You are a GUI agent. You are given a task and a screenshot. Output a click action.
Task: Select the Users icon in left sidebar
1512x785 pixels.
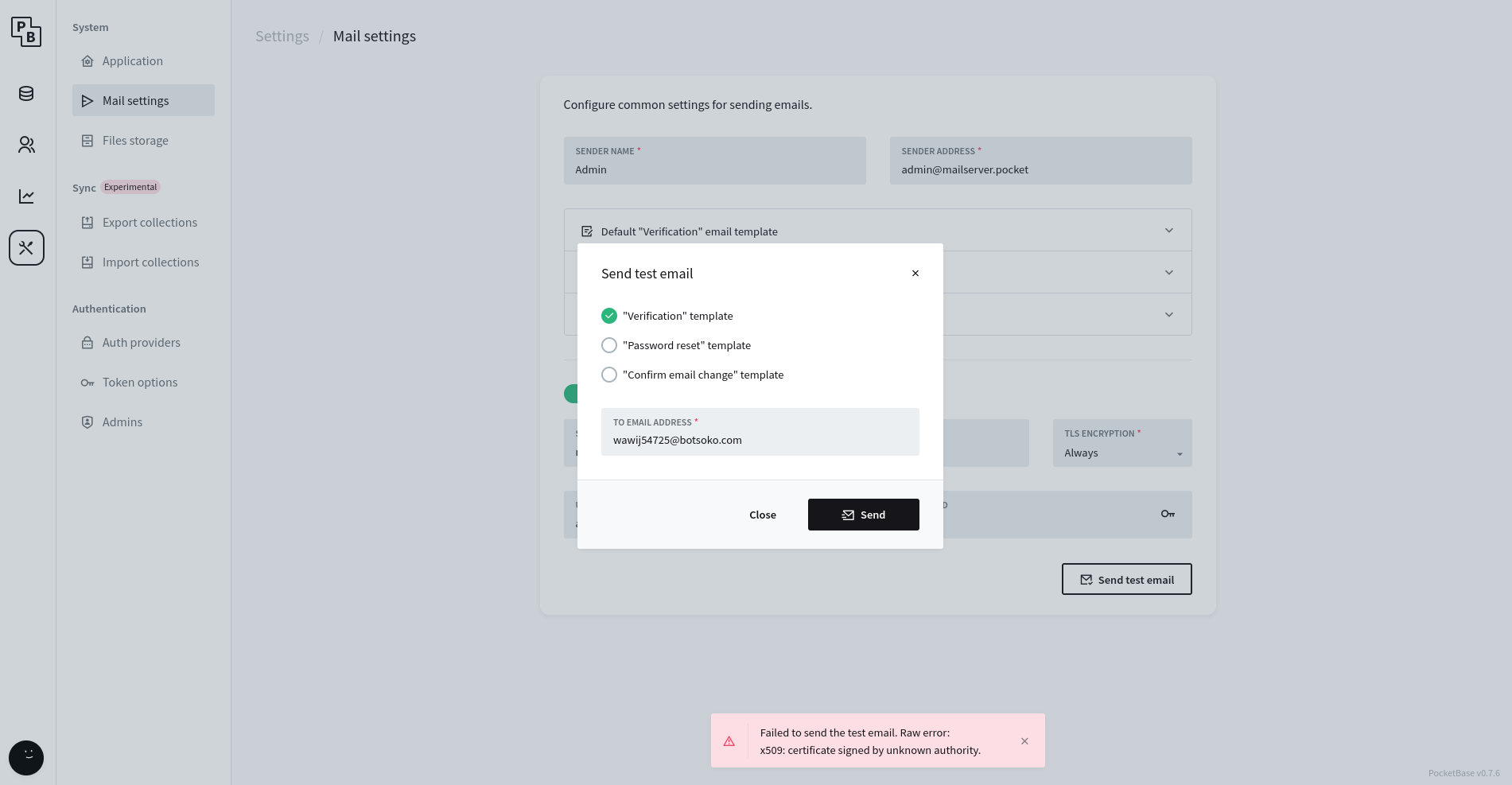click(x=26, y=145)
